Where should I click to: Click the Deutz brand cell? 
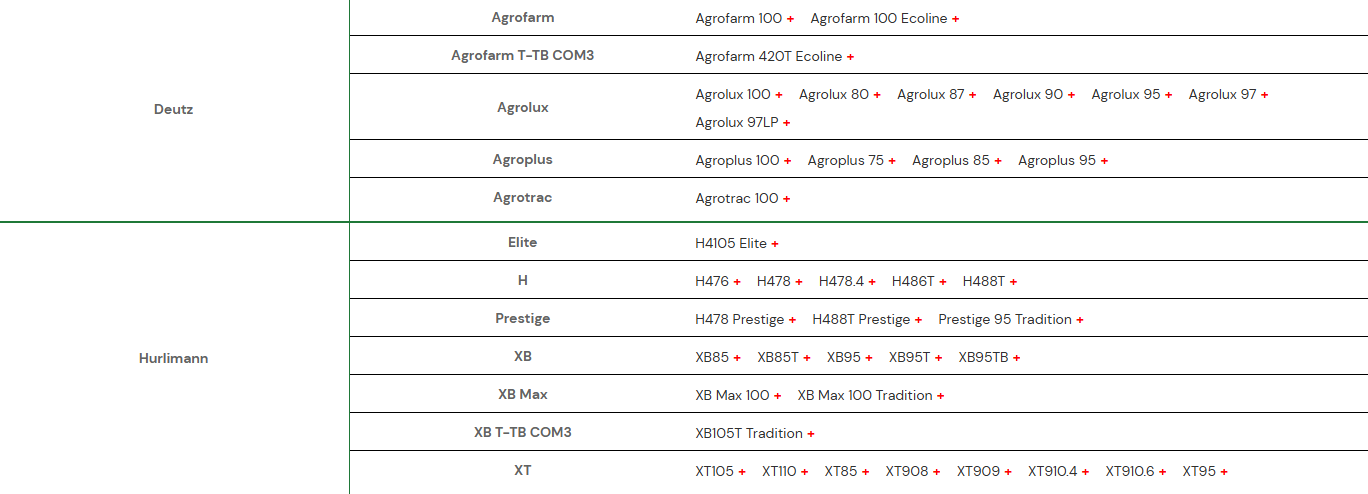click(x=174, y=109)
